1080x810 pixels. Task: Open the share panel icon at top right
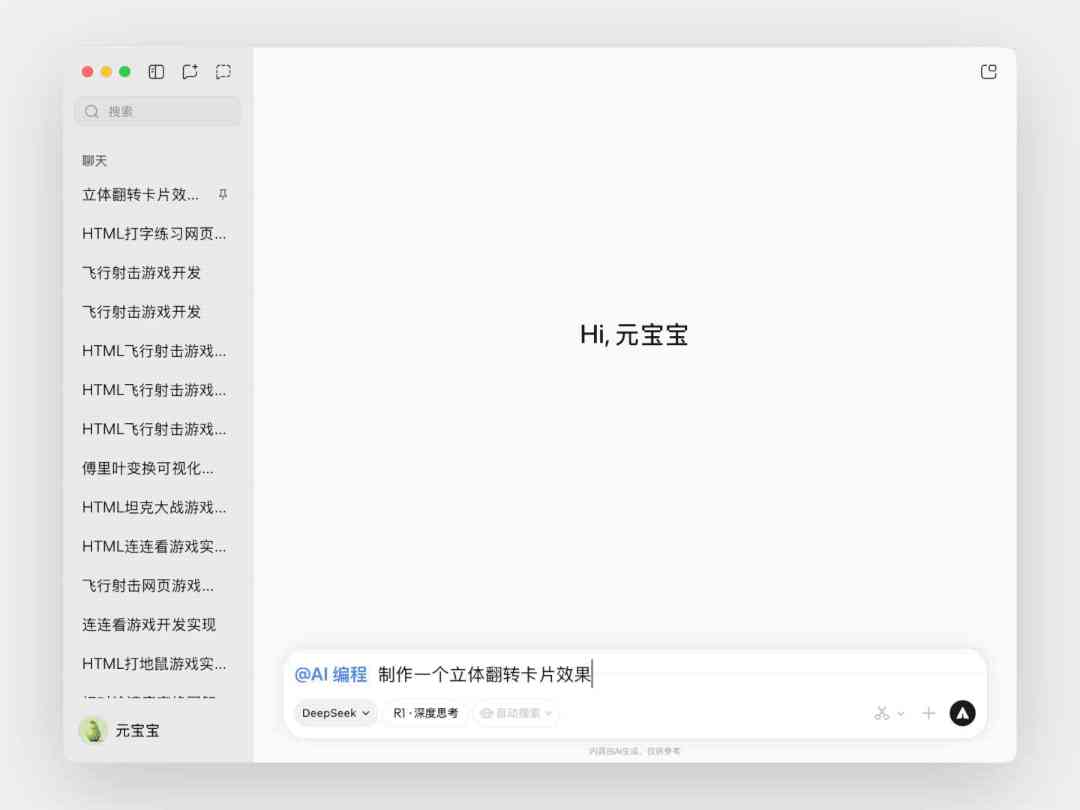[x=988, y=71]
